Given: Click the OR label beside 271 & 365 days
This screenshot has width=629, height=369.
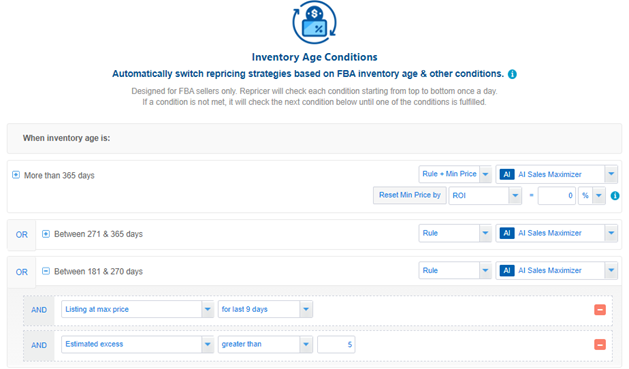Looking at the screenshot, I should pos(22,235).
